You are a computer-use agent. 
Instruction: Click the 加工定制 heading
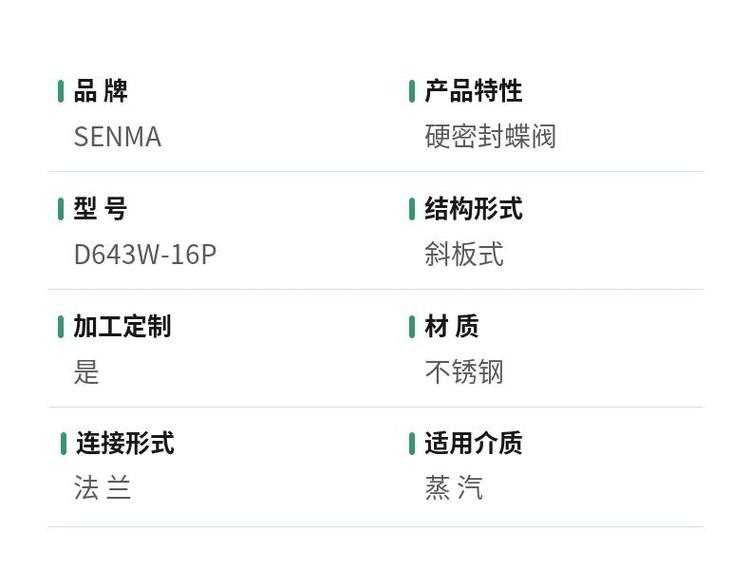(122, 327)
